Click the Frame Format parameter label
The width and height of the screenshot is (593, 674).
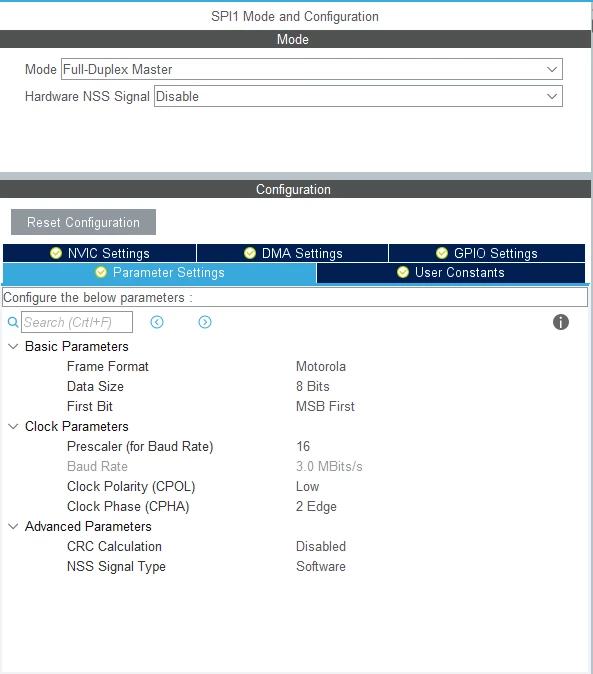point(107,367)
